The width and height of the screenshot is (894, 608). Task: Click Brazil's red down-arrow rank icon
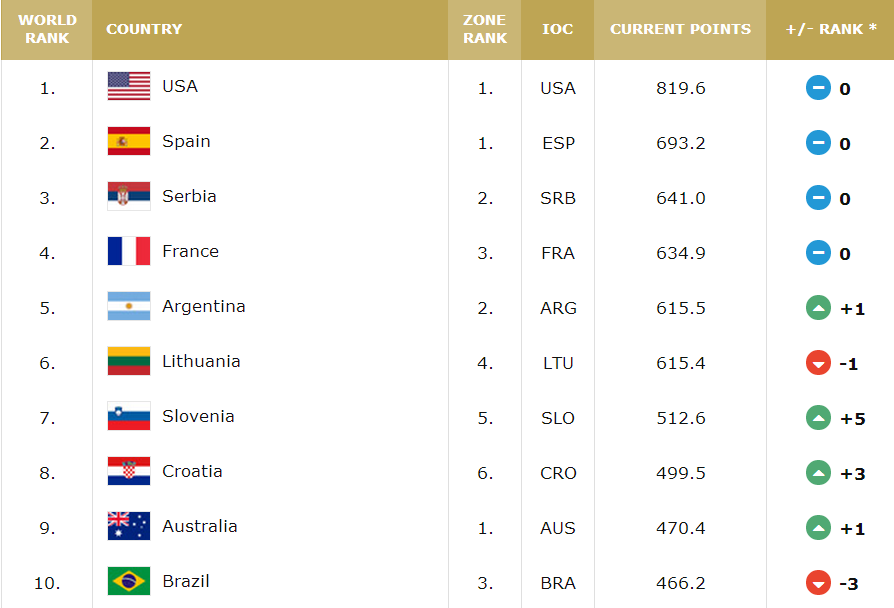click(818, 582)
